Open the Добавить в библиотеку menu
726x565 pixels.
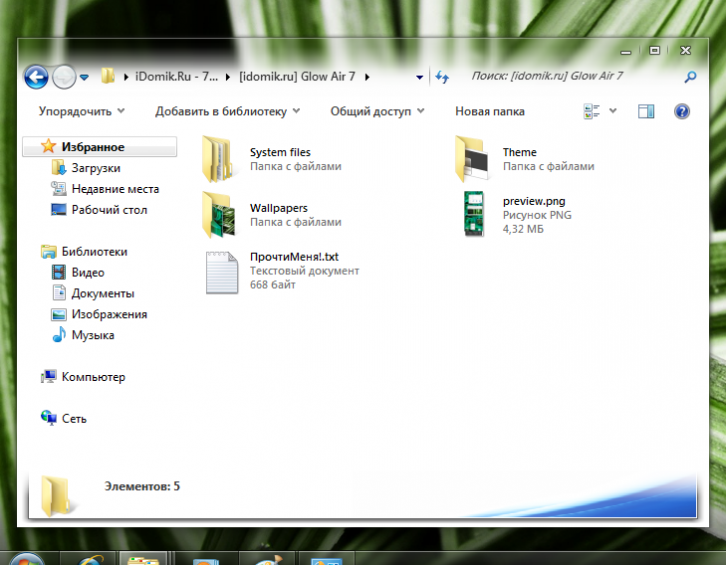227,111
